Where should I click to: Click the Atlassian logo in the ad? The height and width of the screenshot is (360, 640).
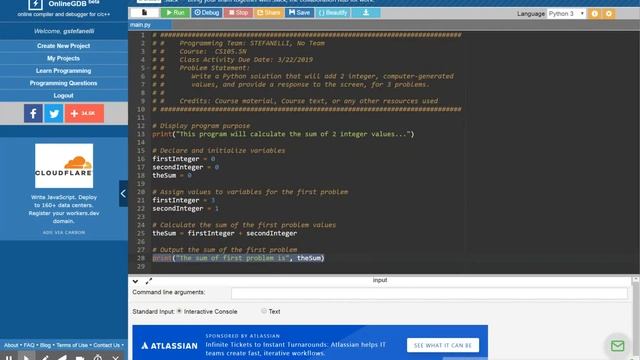pos(169,346)
